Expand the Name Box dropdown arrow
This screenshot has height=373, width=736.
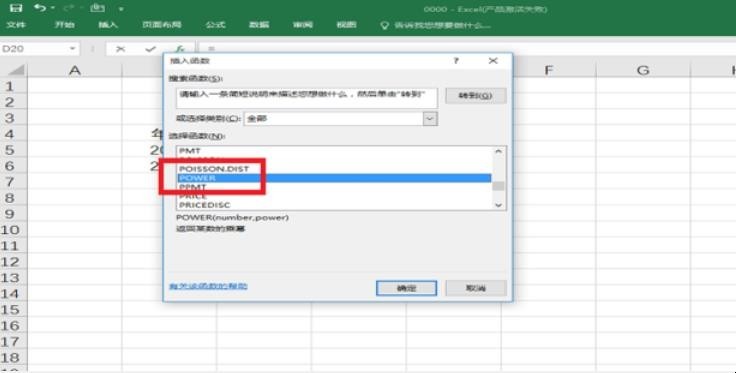(x=72, y=49)
